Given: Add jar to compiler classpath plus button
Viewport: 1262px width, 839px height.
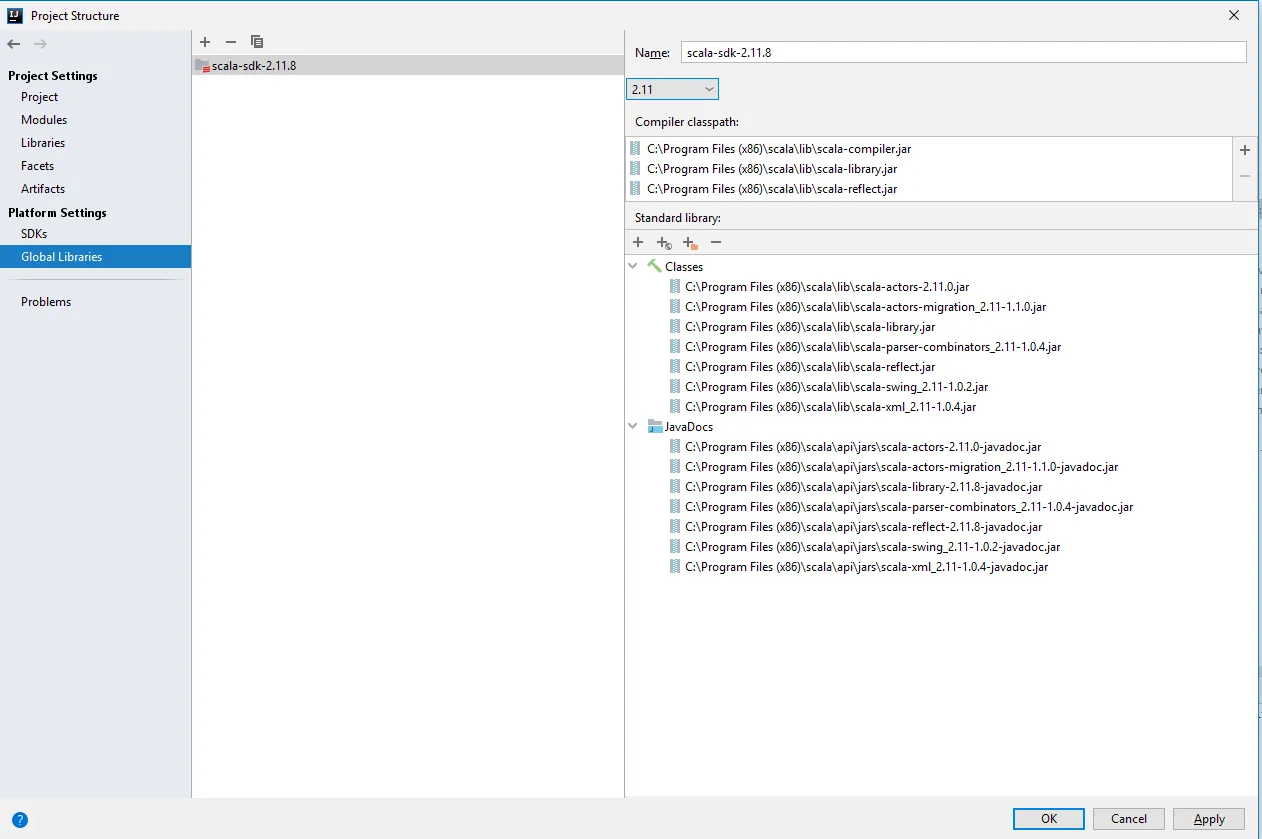Looking at the screenshot, I should pos(1245,150).
